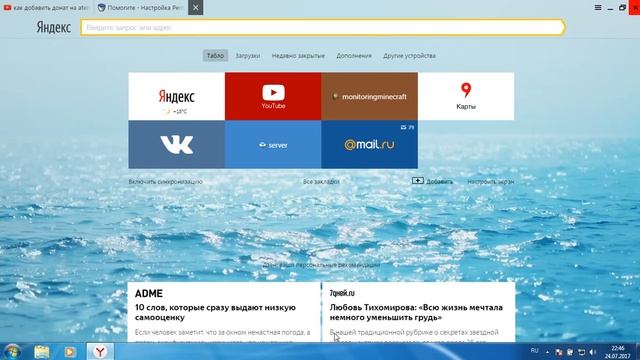Click the Windows Start button
This screenshot has height=360, width=640.
(x=13, y=351)
